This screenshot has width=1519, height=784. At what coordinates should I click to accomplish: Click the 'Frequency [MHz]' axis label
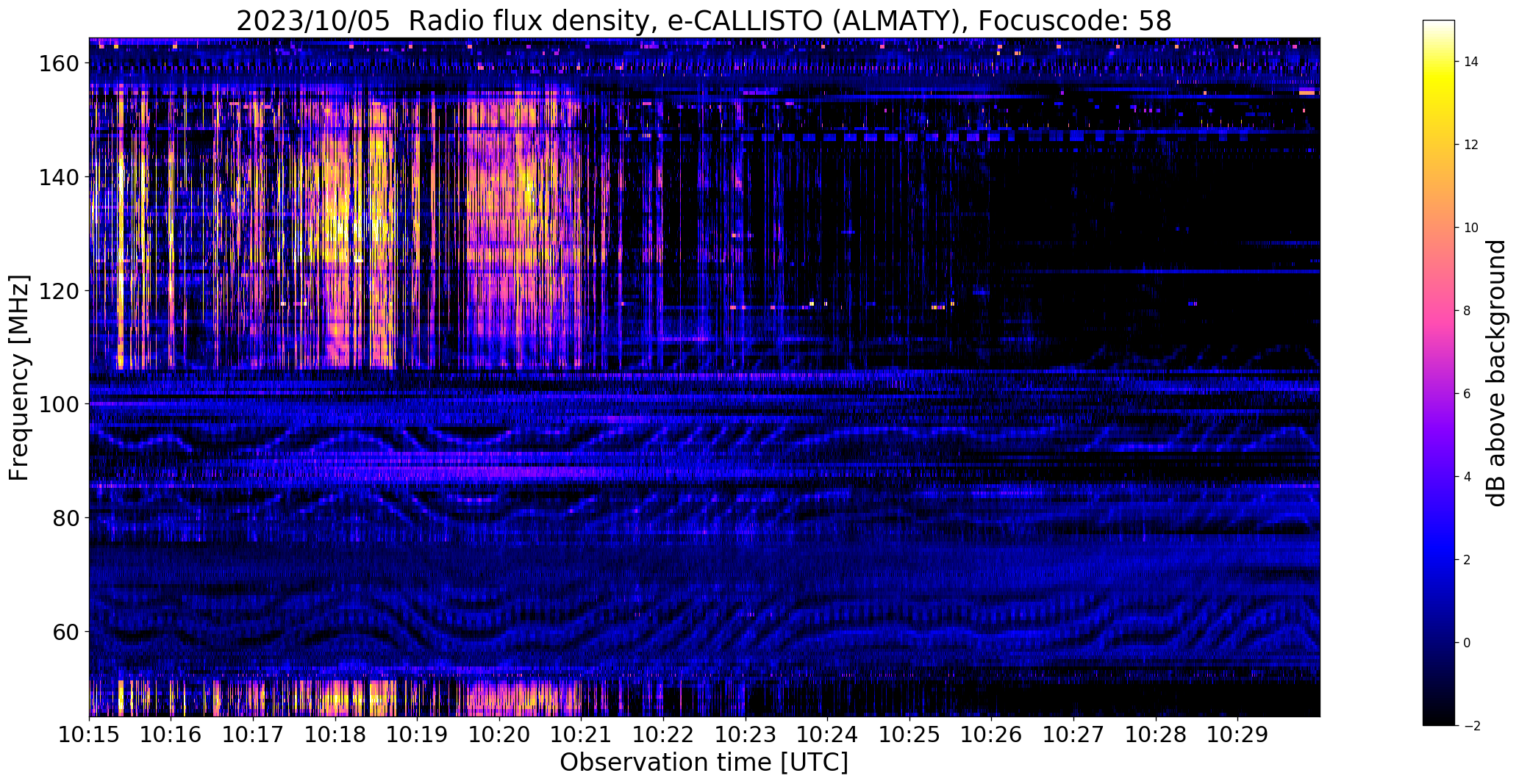click(19, 378)
